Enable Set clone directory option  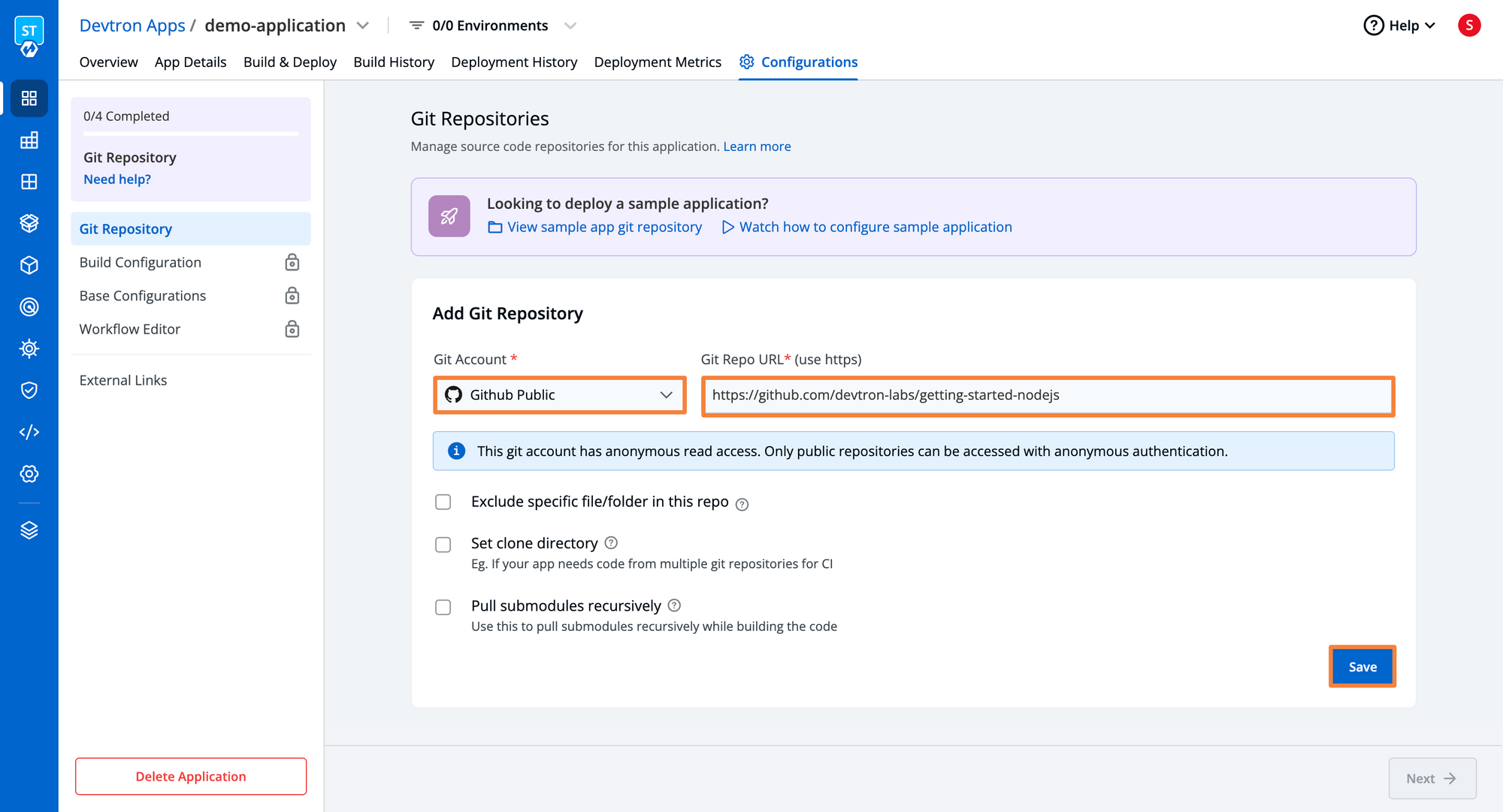[443, 543]
